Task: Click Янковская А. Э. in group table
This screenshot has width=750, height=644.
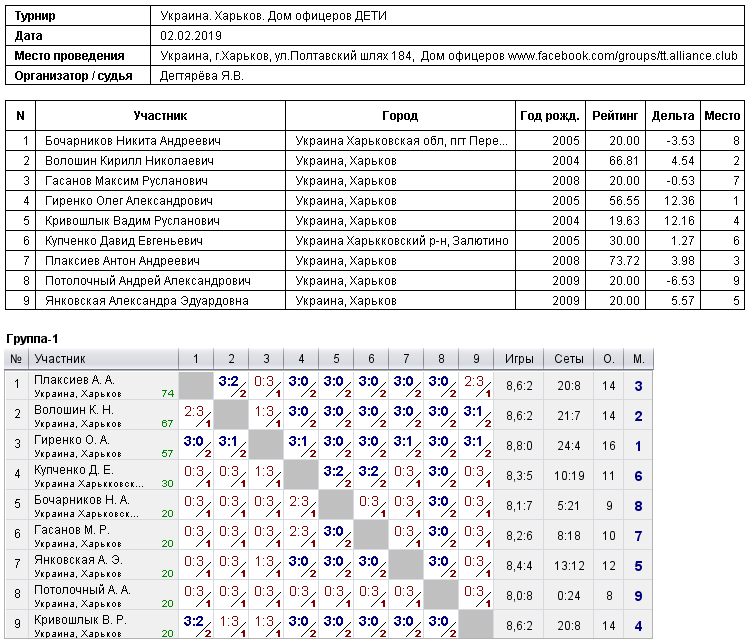Action: (78, 560)
